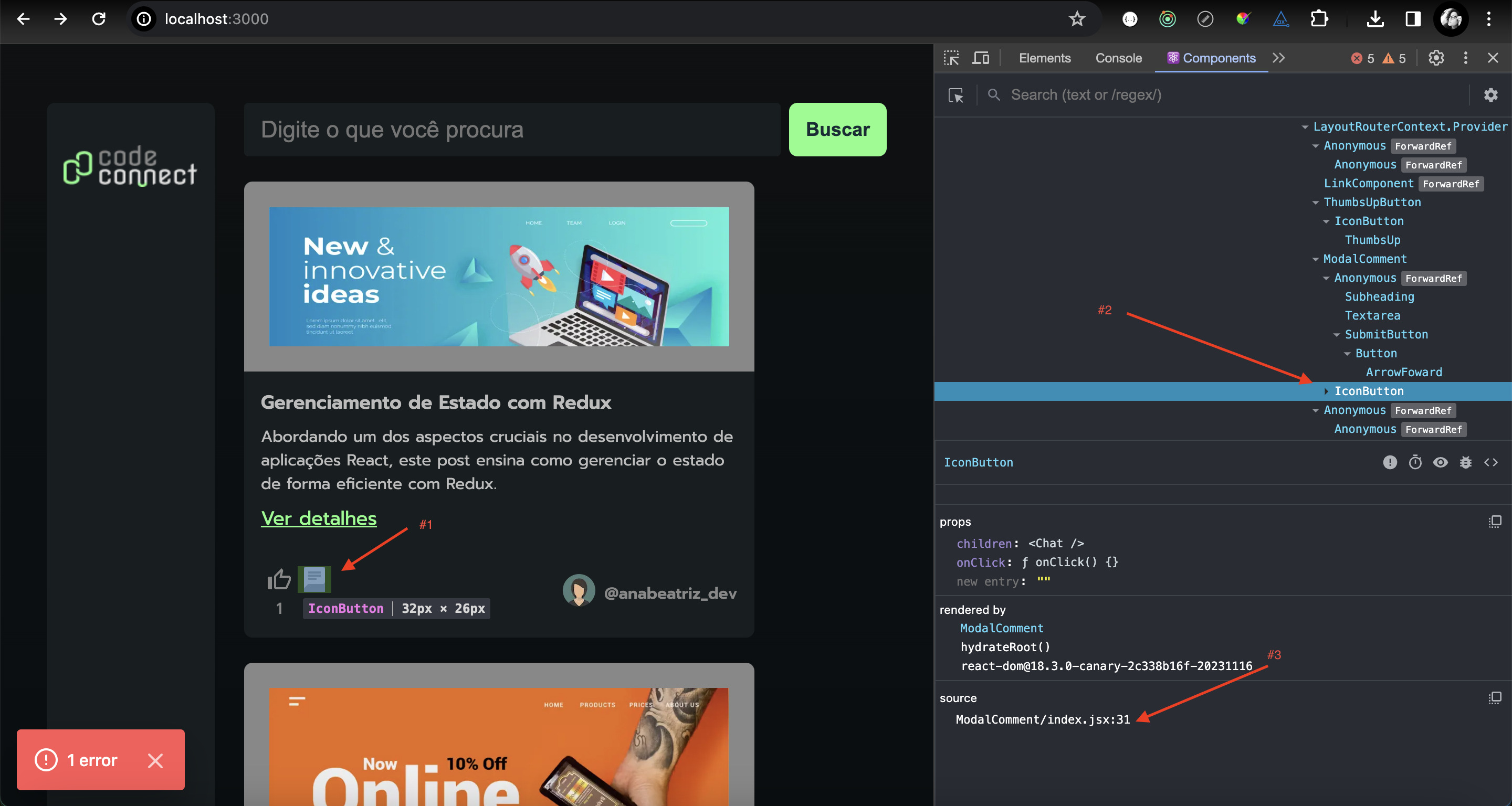Viewport: 1512px width, 806px height.
Task: Reload the localhost page
Action: click(x=99, y=19)
